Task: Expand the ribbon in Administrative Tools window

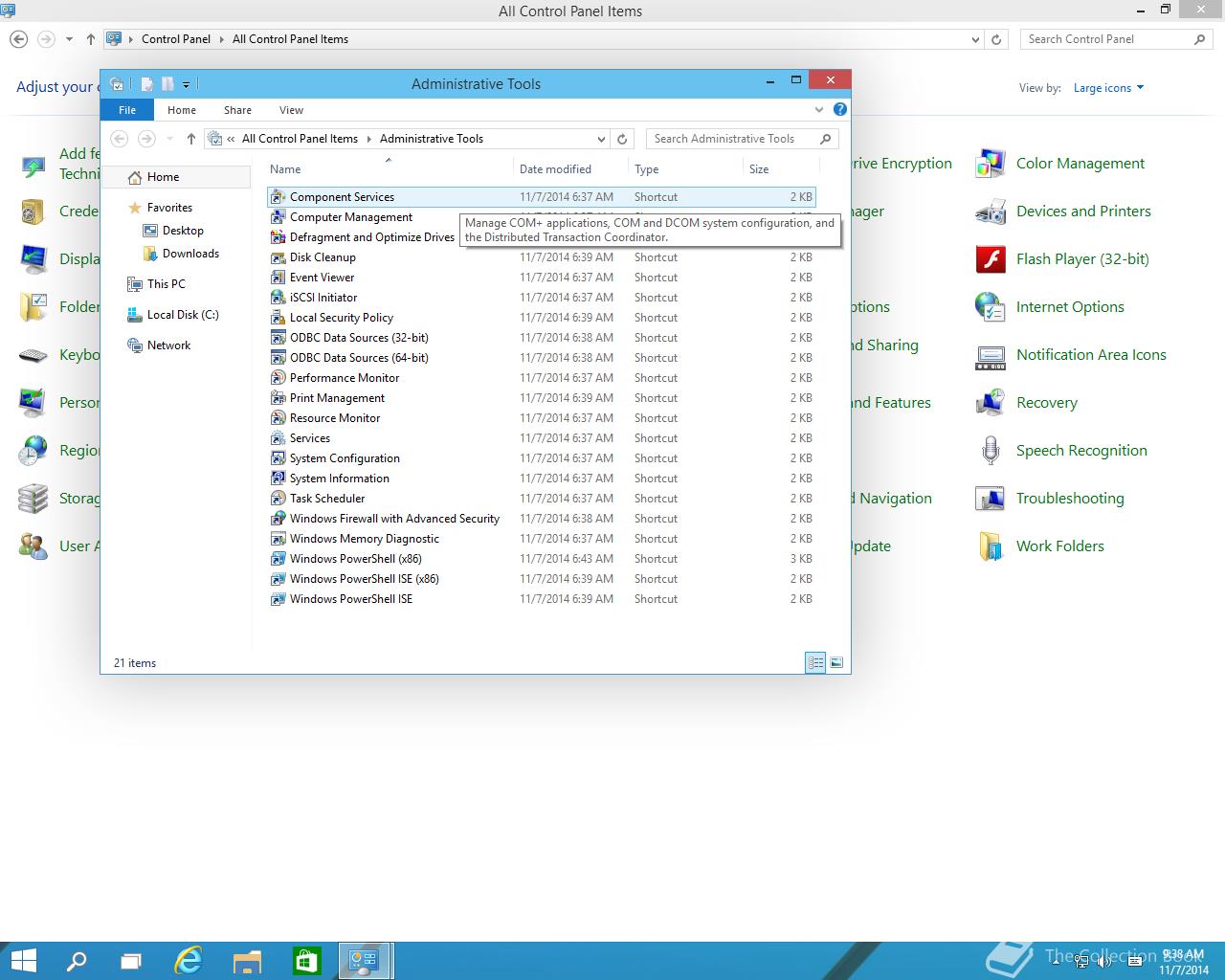Action: coord(819,110)
